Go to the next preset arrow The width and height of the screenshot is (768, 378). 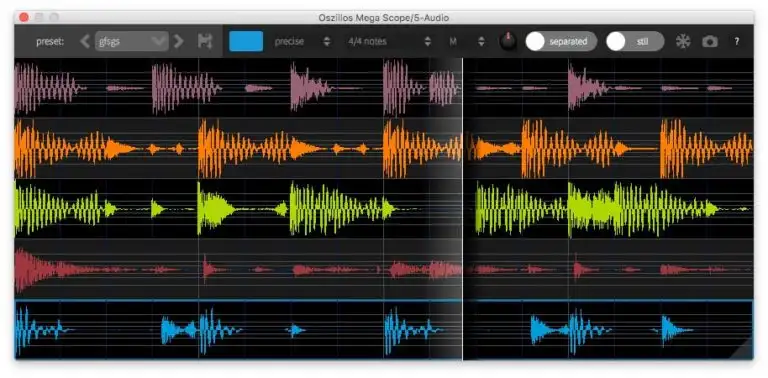pos(179,41)
